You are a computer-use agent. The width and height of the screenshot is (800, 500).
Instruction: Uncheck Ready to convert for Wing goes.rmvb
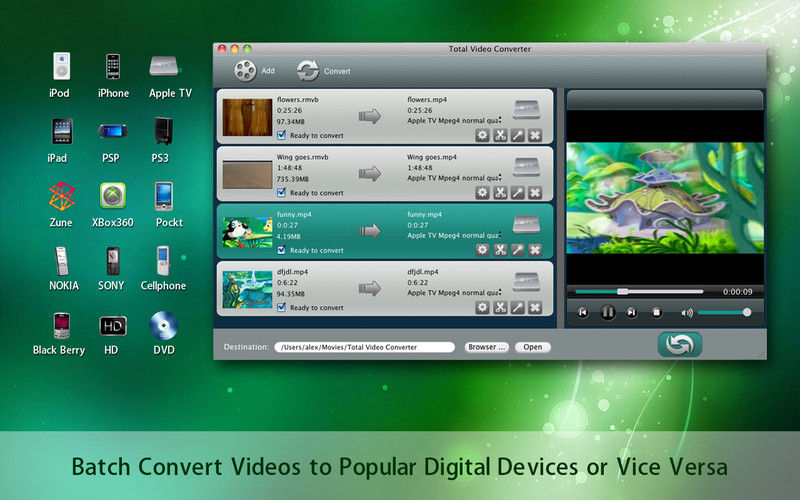pos(281,192)
